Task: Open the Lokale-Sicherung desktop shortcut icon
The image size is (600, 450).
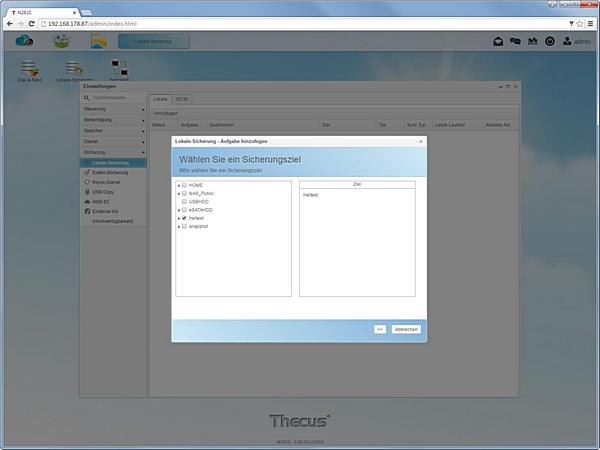Action: pyautogui.click(x=74, y=68)
